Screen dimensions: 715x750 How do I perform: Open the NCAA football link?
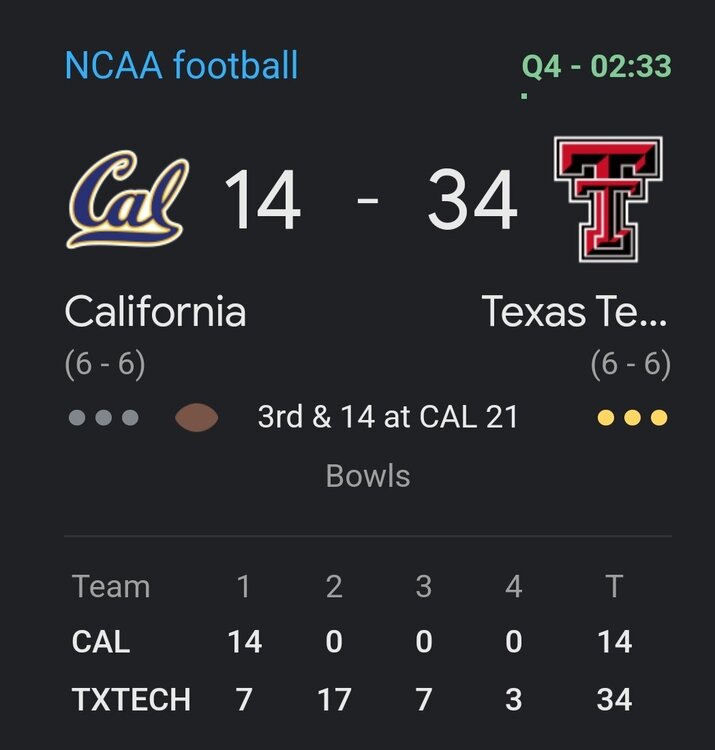point(181,66)
